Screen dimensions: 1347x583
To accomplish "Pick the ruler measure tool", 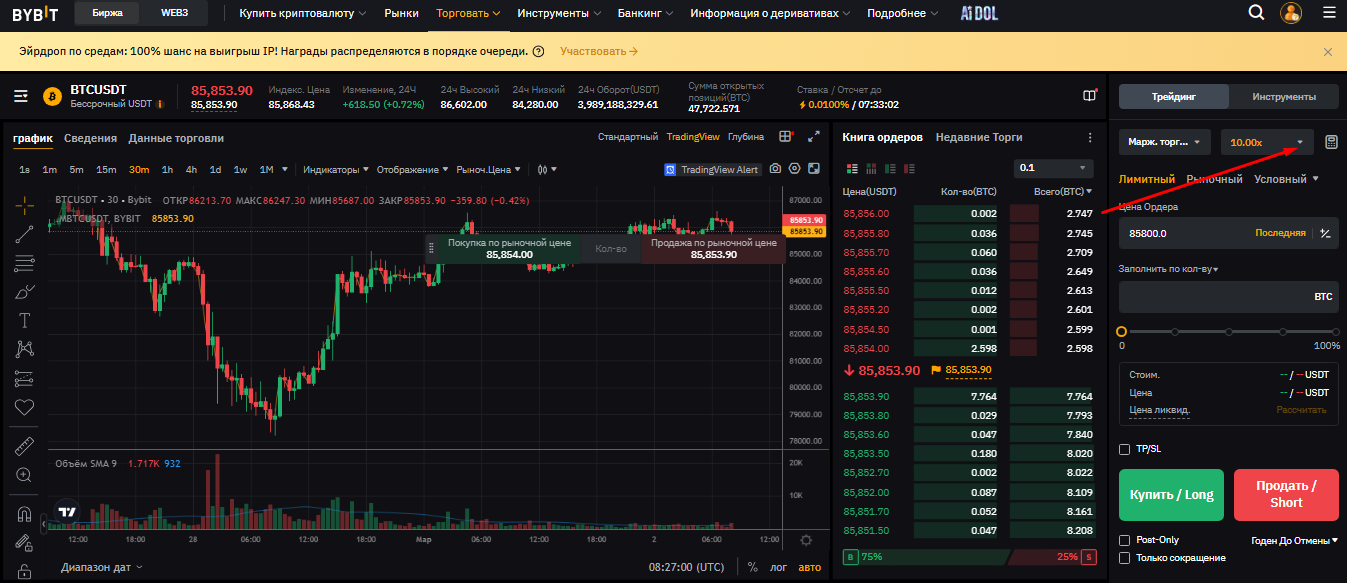I will (x=25, y=446).
